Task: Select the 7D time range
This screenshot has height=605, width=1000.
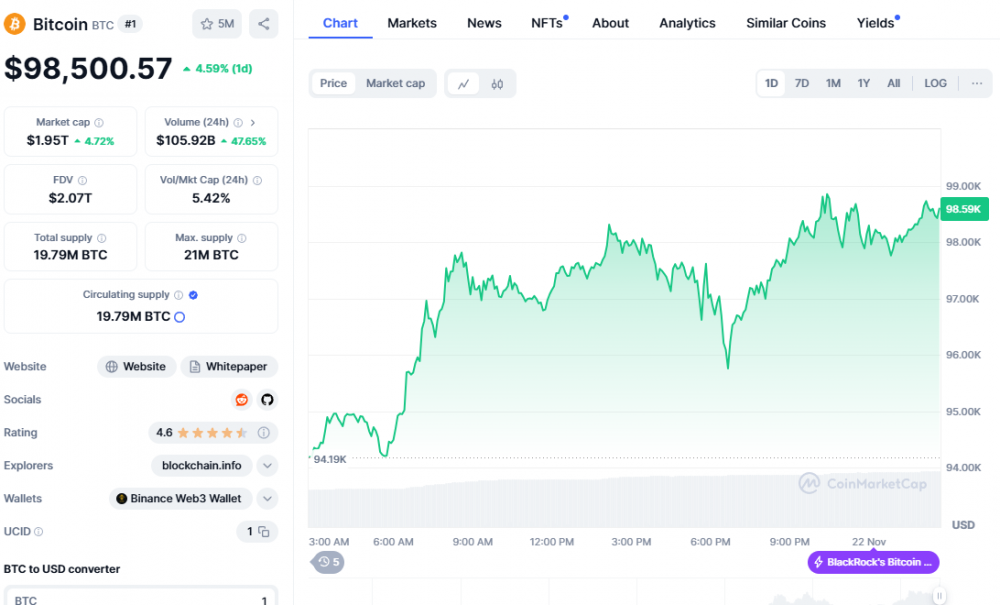Action: pyautogui.click(x=802, y=84)
